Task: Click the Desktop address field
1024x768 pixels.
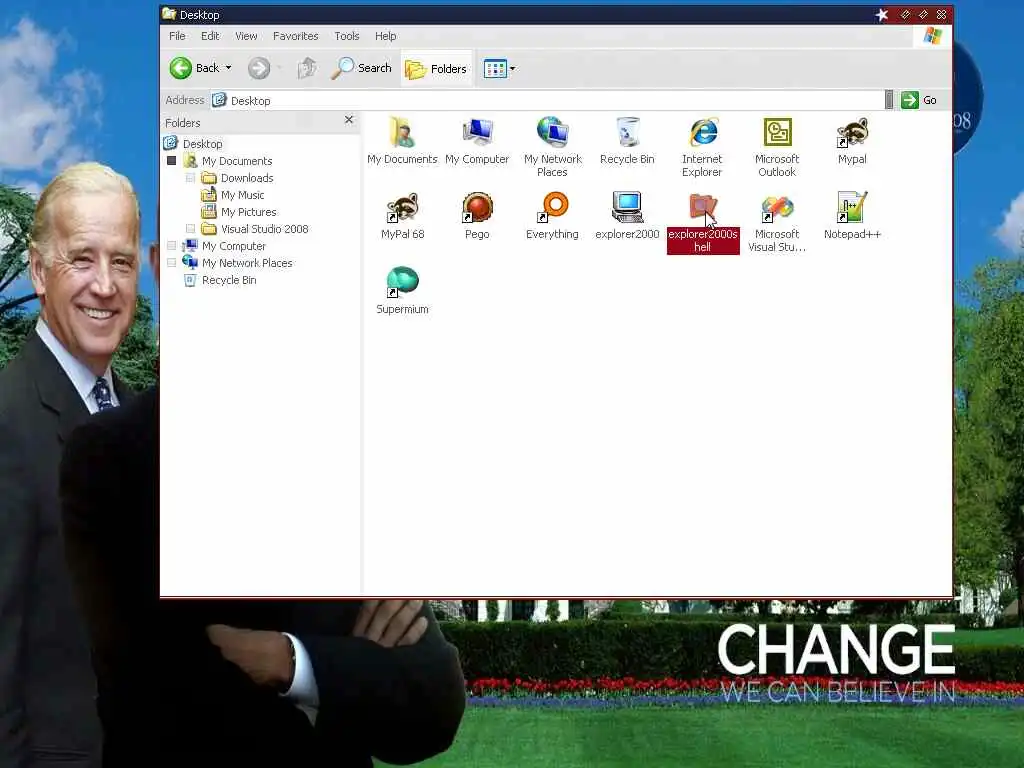Action: [x=547, y=101]
